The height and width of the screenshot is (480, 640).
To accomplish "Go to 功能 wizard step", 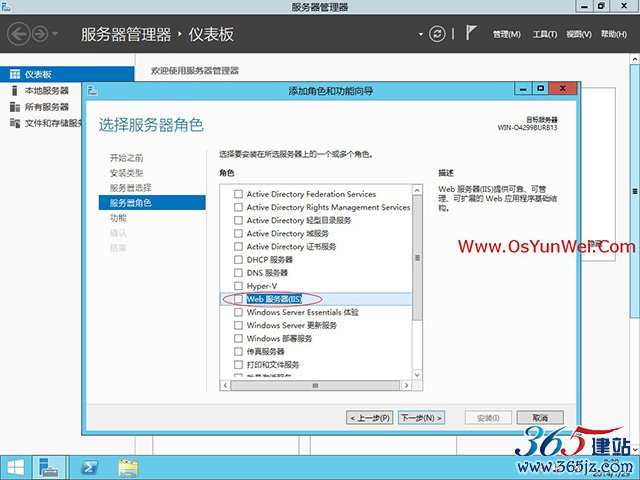I will pos(118,218).
